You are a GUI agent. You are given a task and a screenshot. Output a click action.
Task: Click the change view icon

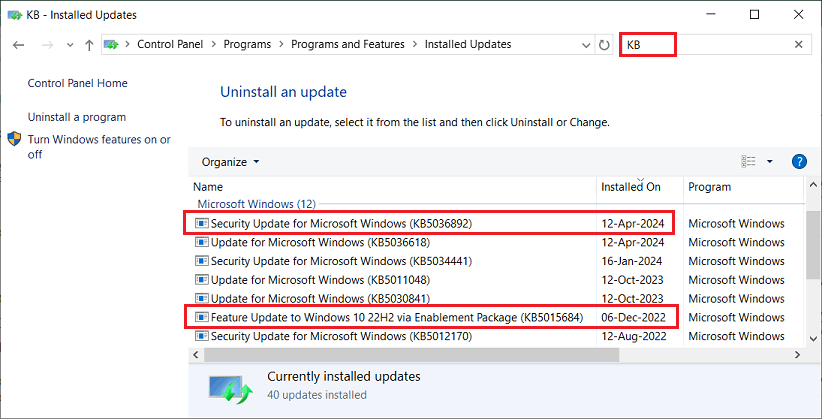748,162
